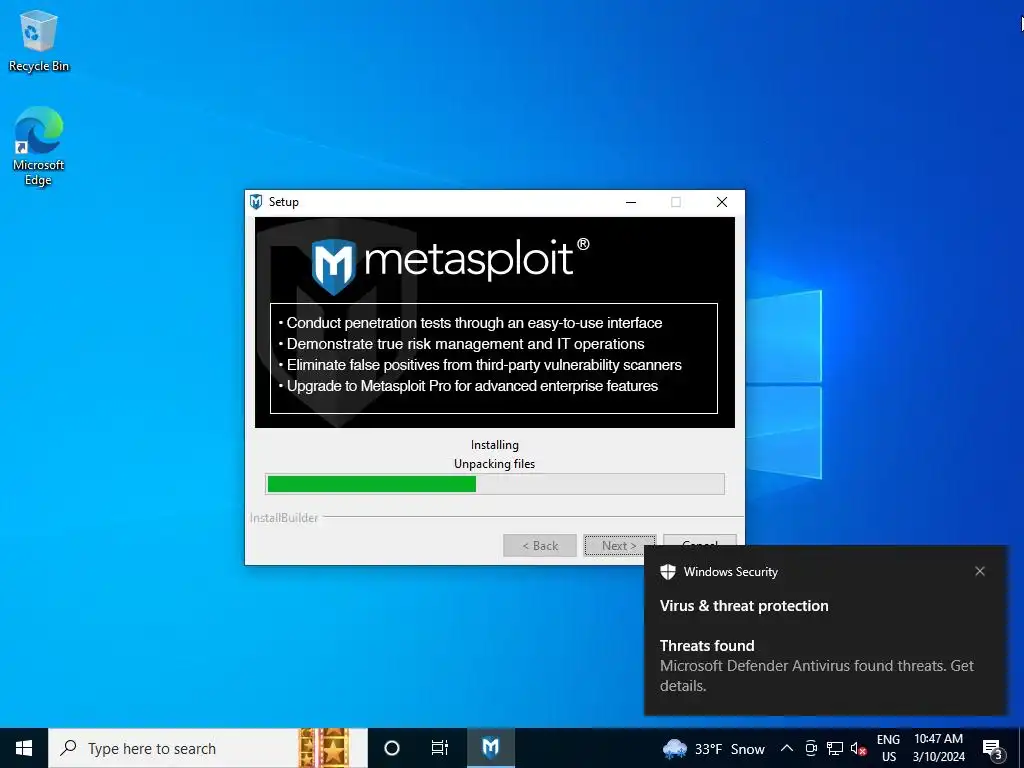Click the taskbar search box
The image size is (1024, 768).
[208, 748]
